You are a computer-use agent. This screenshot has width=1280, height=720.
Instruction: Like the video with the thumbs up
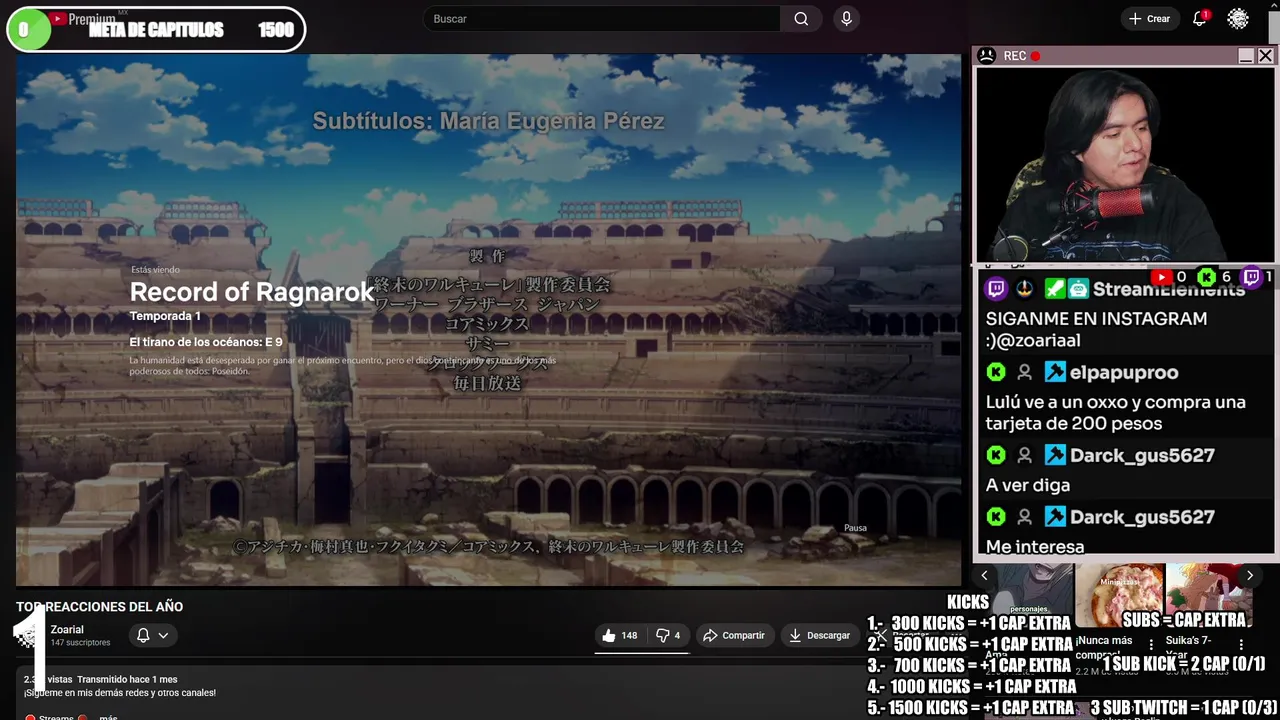(x=619, y=635)
